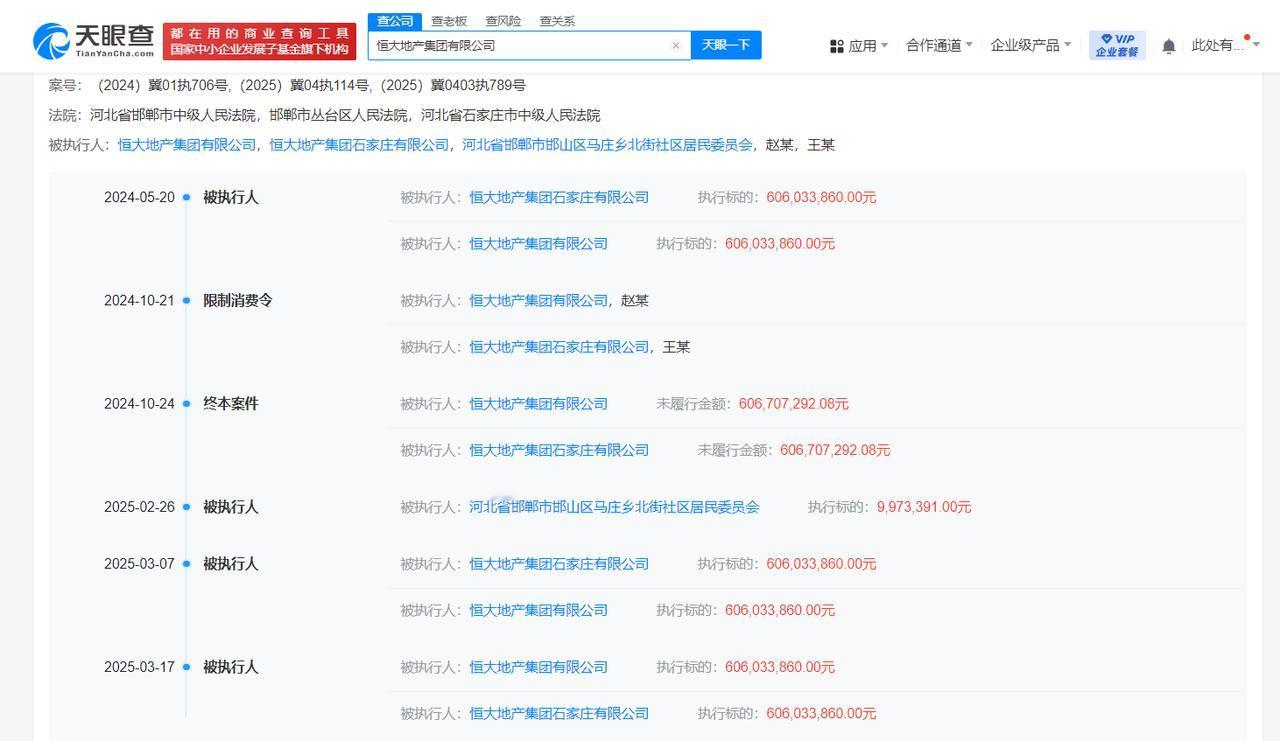Screen dimensions: 1280x741
Task: Open 恒大地产集团石家庄有限公司 link next to 王某
Action: click(x=559, y=347)
